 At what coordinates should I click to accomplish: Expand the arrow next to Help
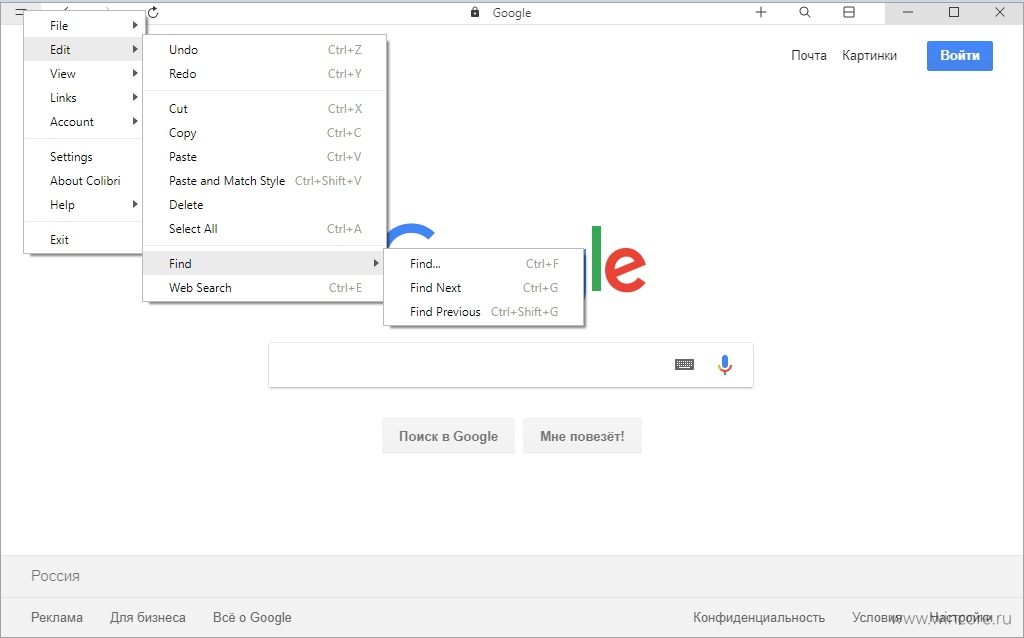tap(135, 204)
